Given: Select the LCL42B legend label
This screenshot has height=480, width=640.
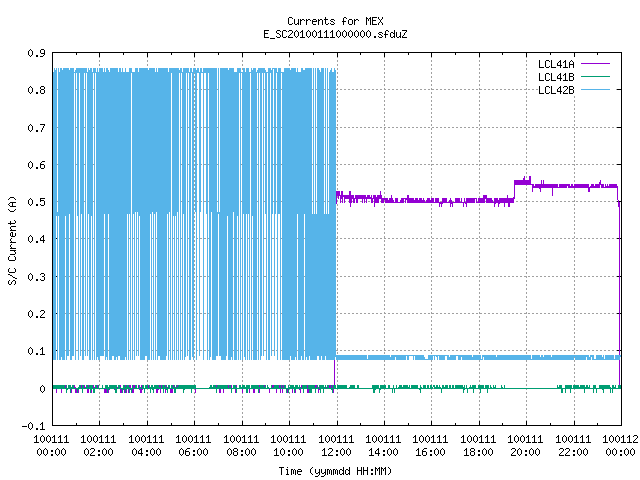Looking at the screenshot, I should (556, 90).
